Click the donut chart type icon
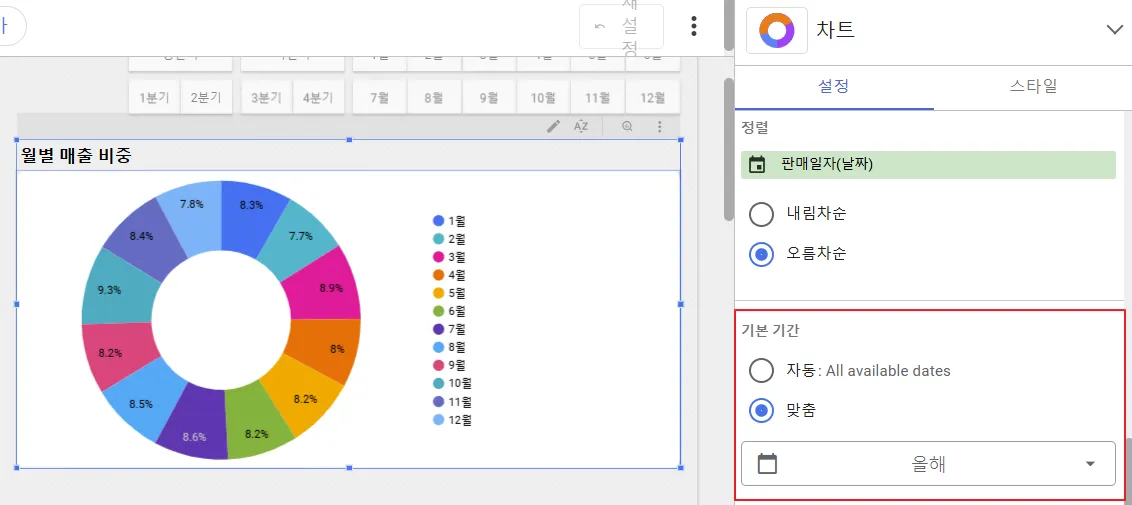This screenshot has height=505, width=1132. (777, 30)
